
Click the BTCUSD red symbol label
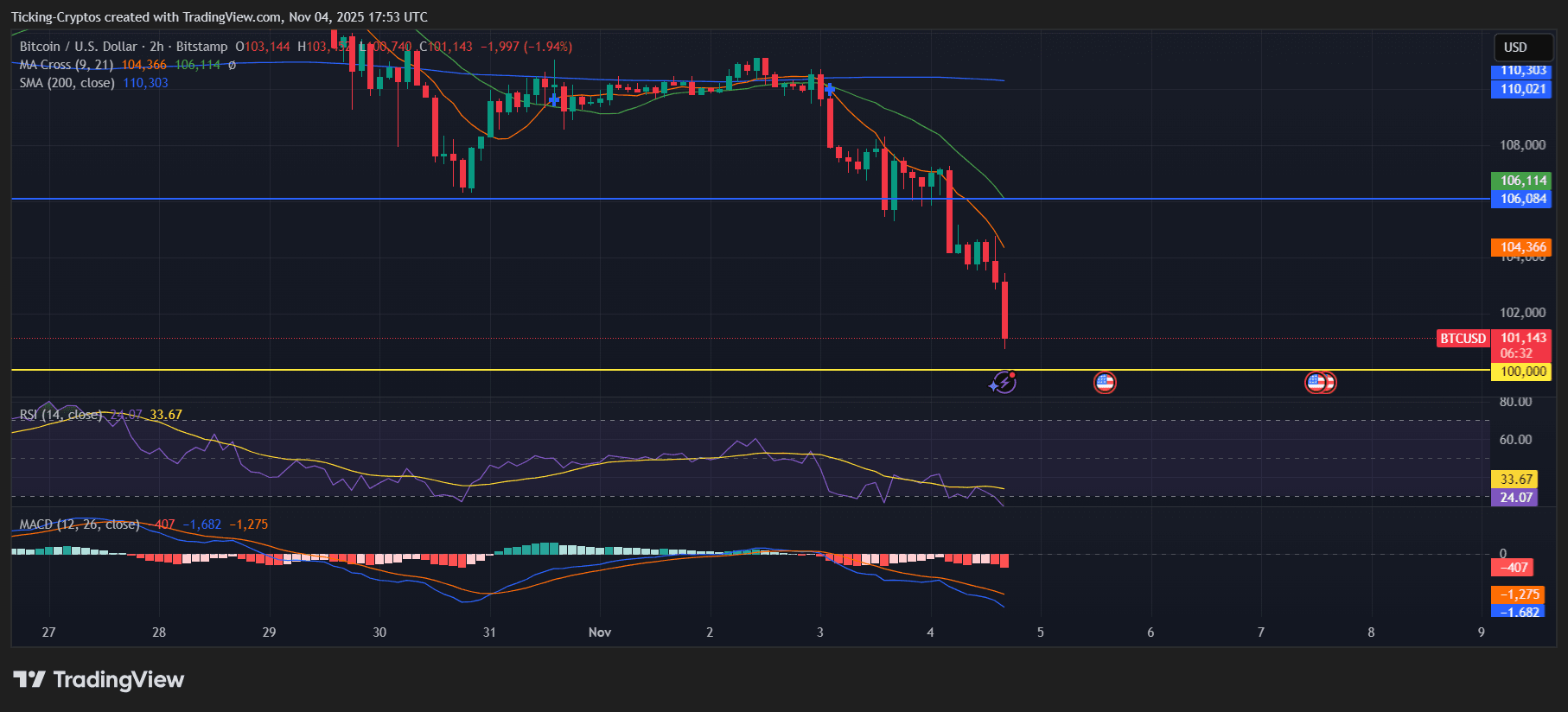pyautogui.click(x=1463, y=339)
